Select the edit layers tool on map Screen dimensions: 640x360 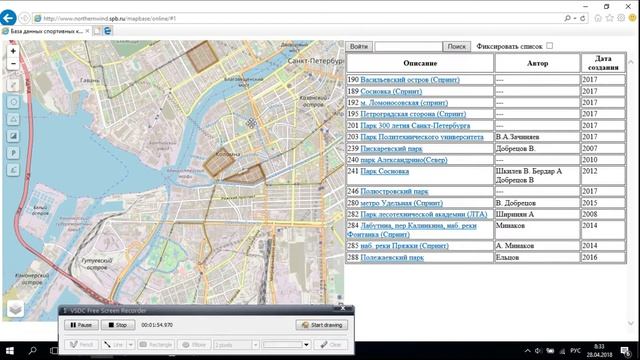click(x=13, y=169)
